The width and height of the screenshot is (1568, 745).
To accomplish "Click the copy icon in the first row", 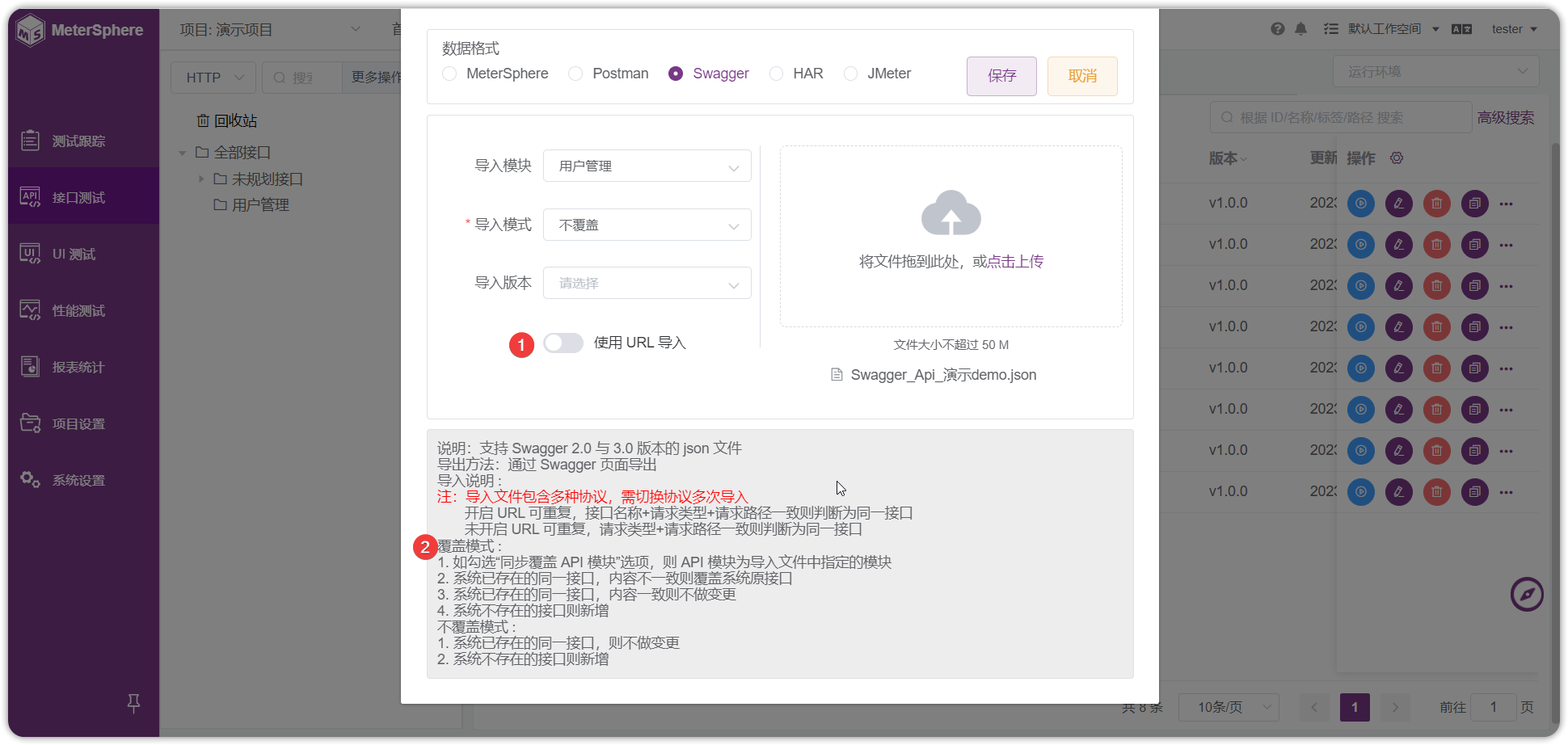I will coord(1475,204).
